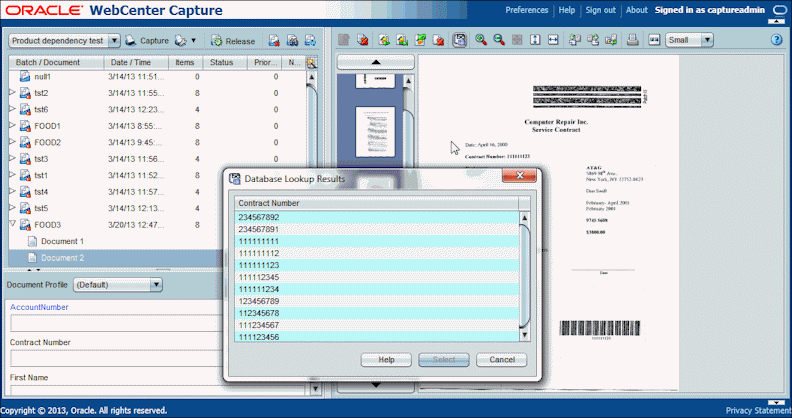This screenshot has width=792, height=418.
Task: Click Document 1 page icon
Action: point(32,241)
